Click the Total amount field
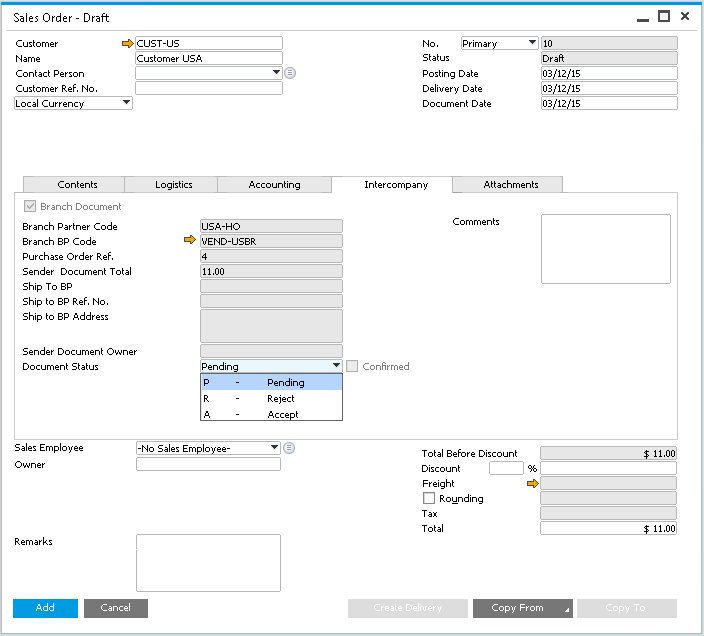 coord(608,528)
